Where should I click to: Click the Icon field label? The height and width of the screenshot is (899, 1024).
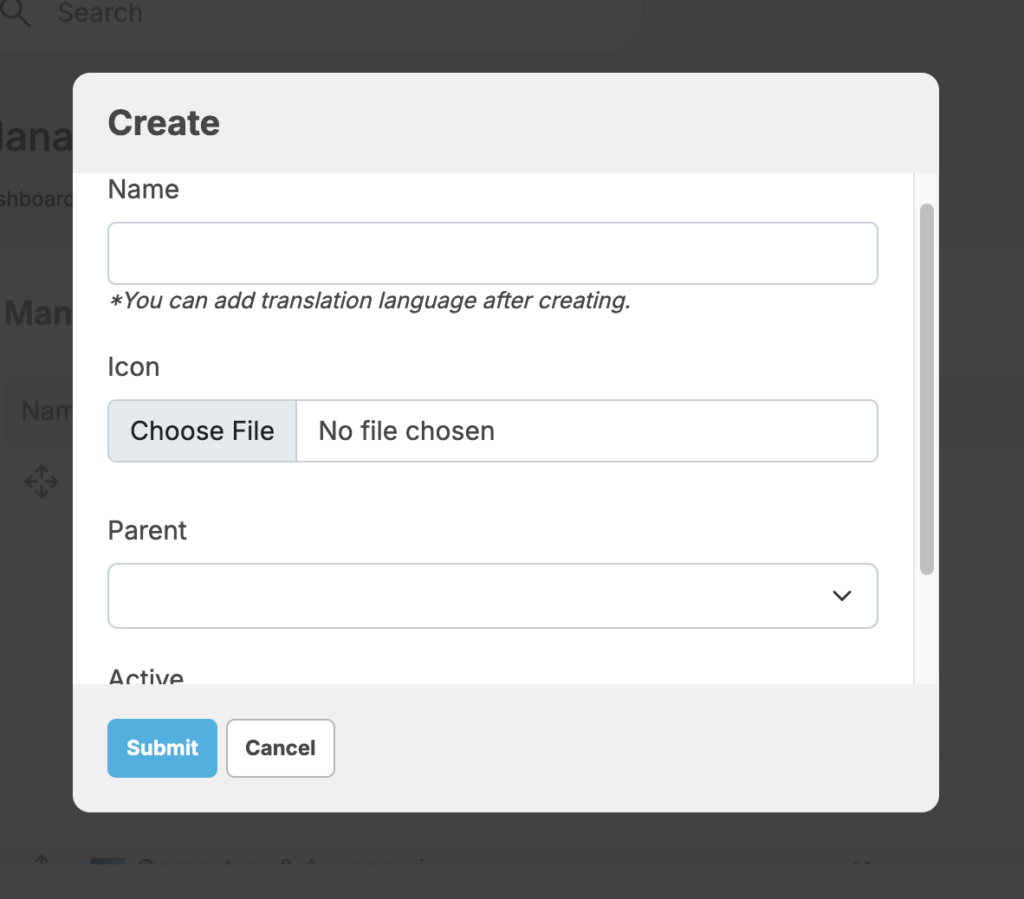pos(133,367)
